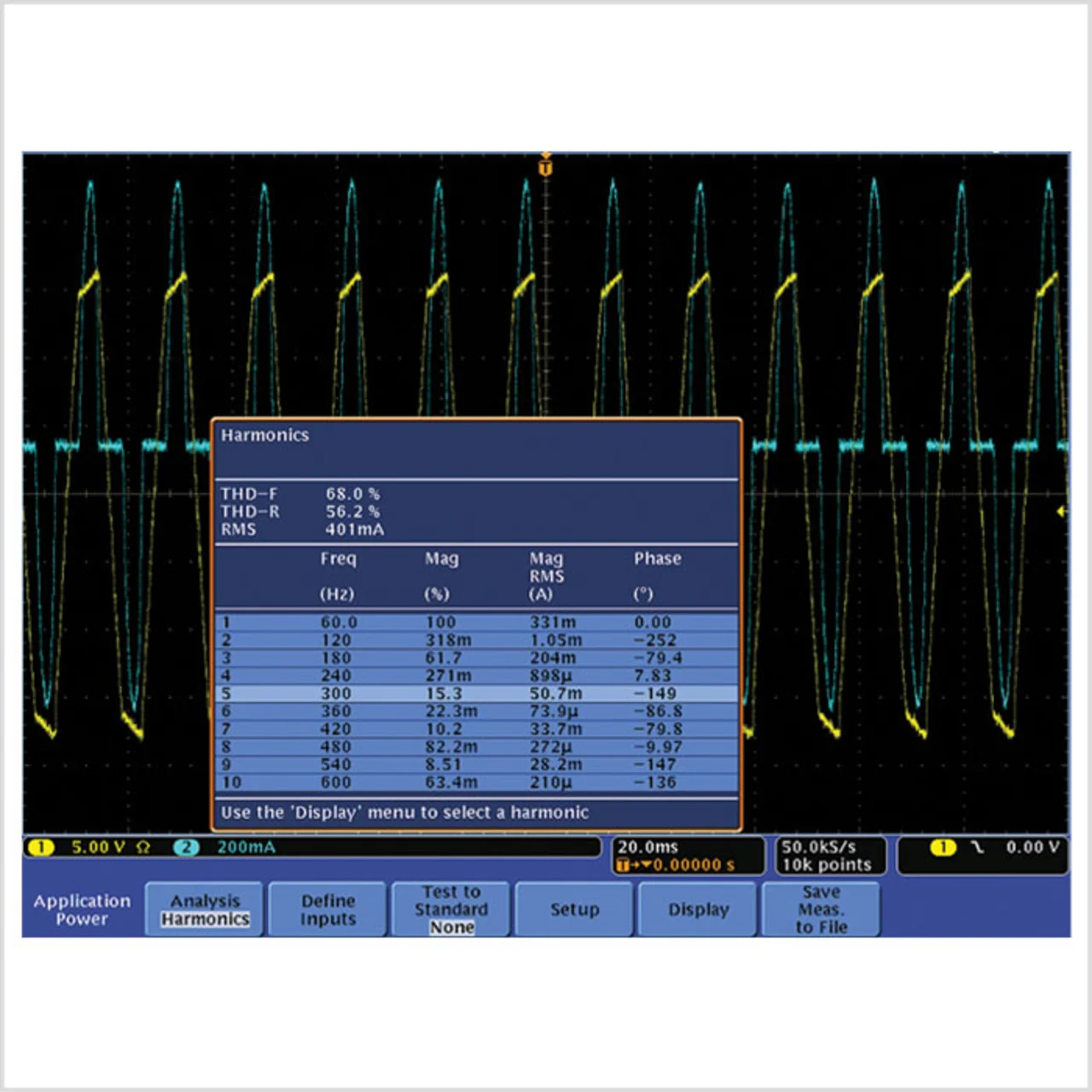Image resolution: width=1092 pixels, height=1092 pixels.
Task: Open the Test to Standard selection
Action: tap(451, 909)
